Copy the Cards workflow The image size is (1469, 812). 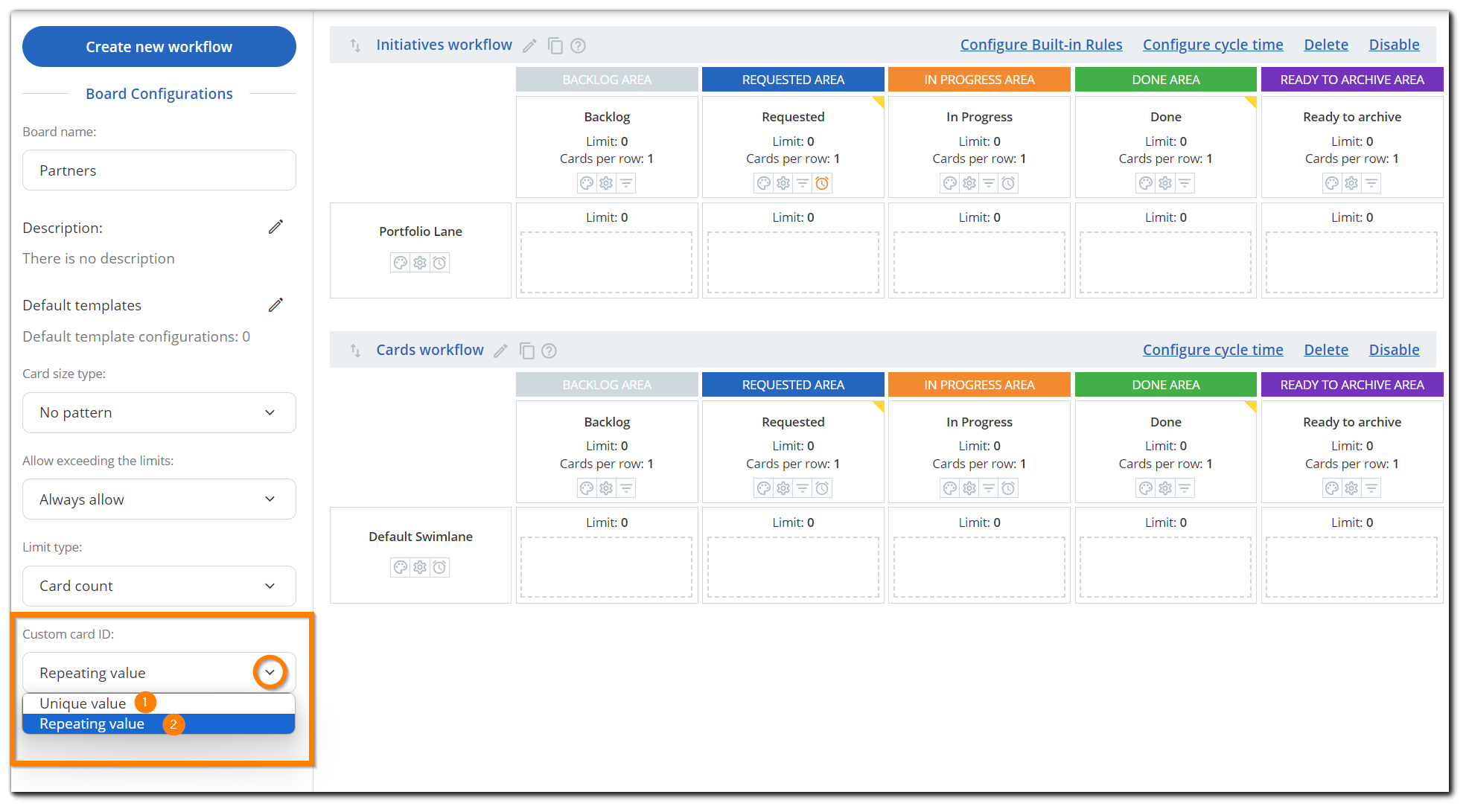[526, 351]
